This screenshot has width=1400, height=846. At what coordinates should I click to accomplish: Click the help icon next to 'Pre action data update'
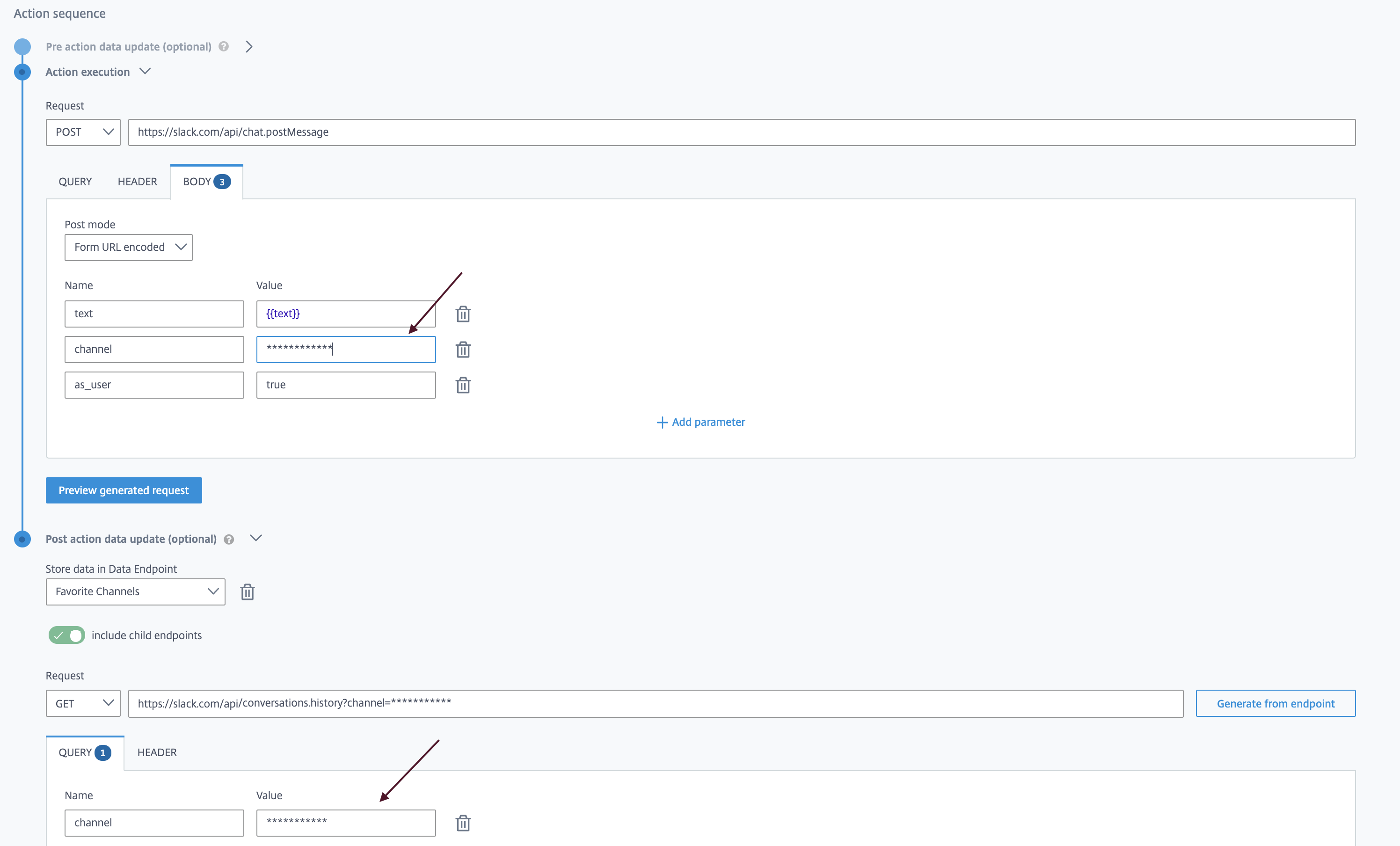[x=225, y=46]
